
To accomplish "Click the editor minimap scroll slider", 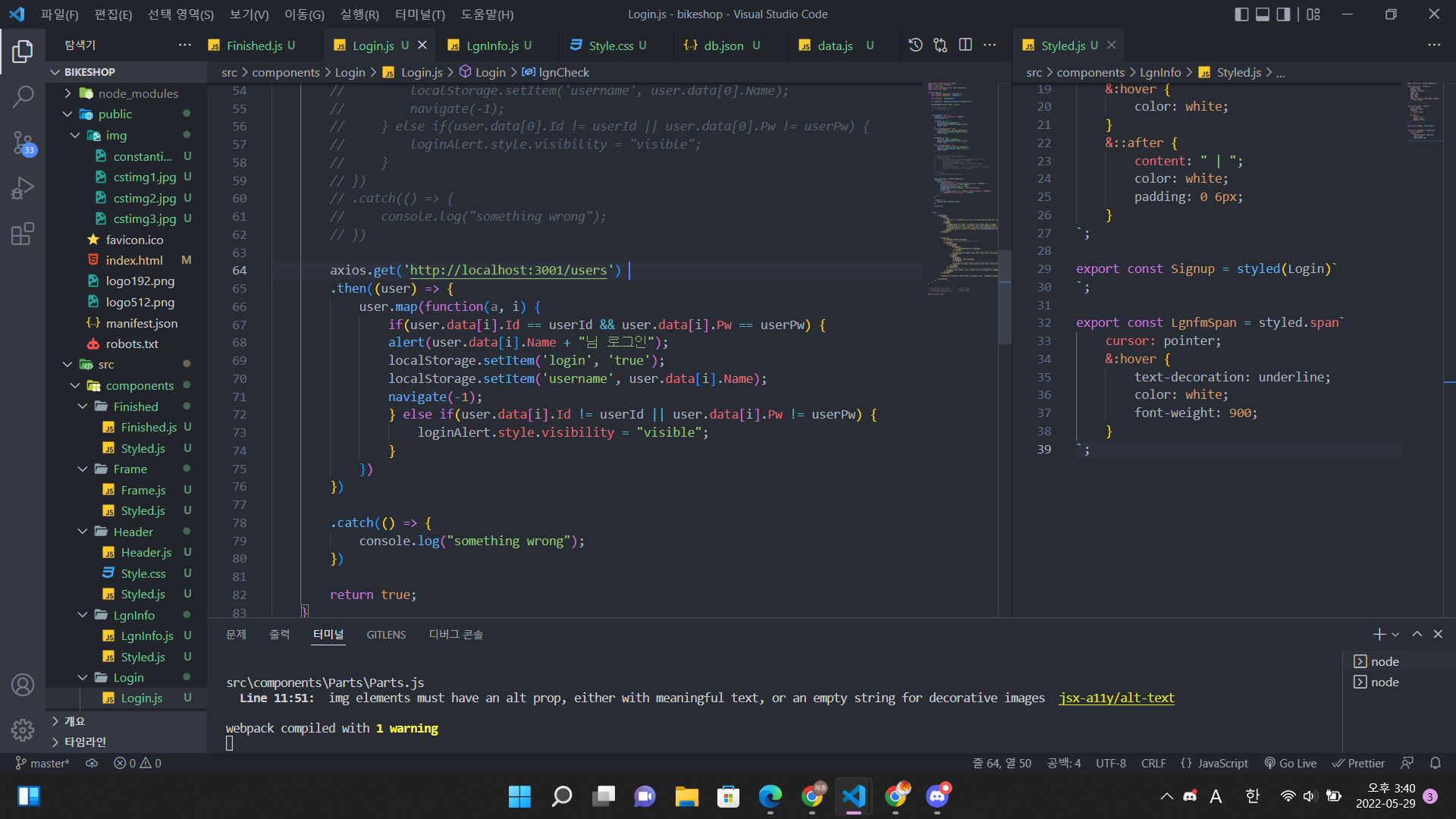I will click(x=1005, y=297).
